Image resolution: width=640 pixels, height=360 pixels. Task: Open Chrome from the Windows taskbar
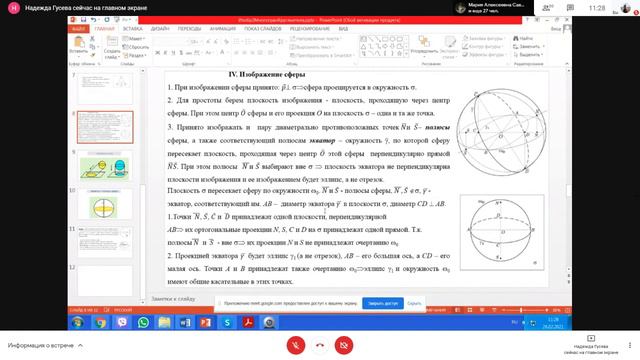pyautogui.click(x=100, y=322)
